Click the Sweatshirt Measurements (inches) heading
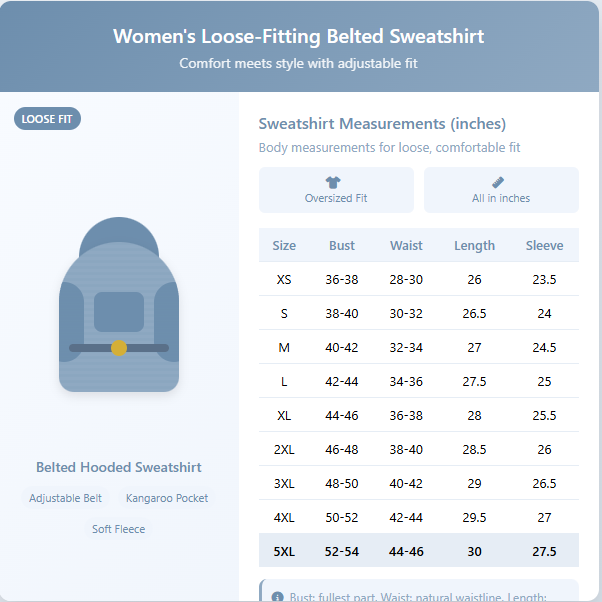 point(382,124)
